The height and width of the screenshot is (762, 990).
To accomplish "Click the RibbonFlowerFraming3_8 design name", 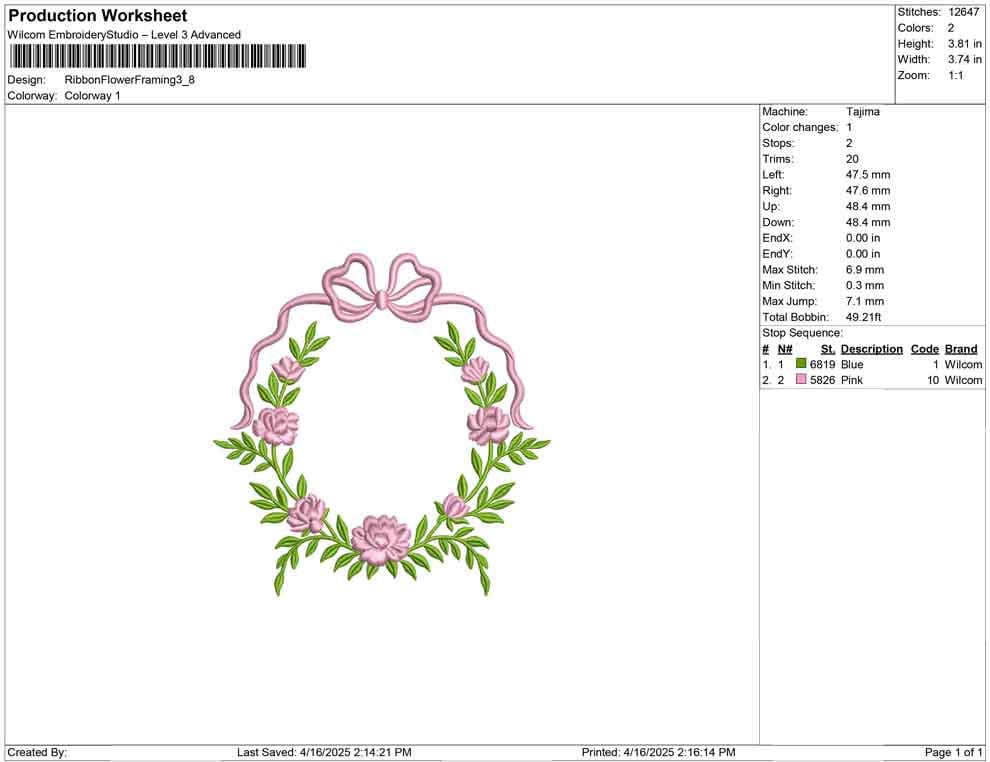I will pyautogui.click(x=130, y=79).
